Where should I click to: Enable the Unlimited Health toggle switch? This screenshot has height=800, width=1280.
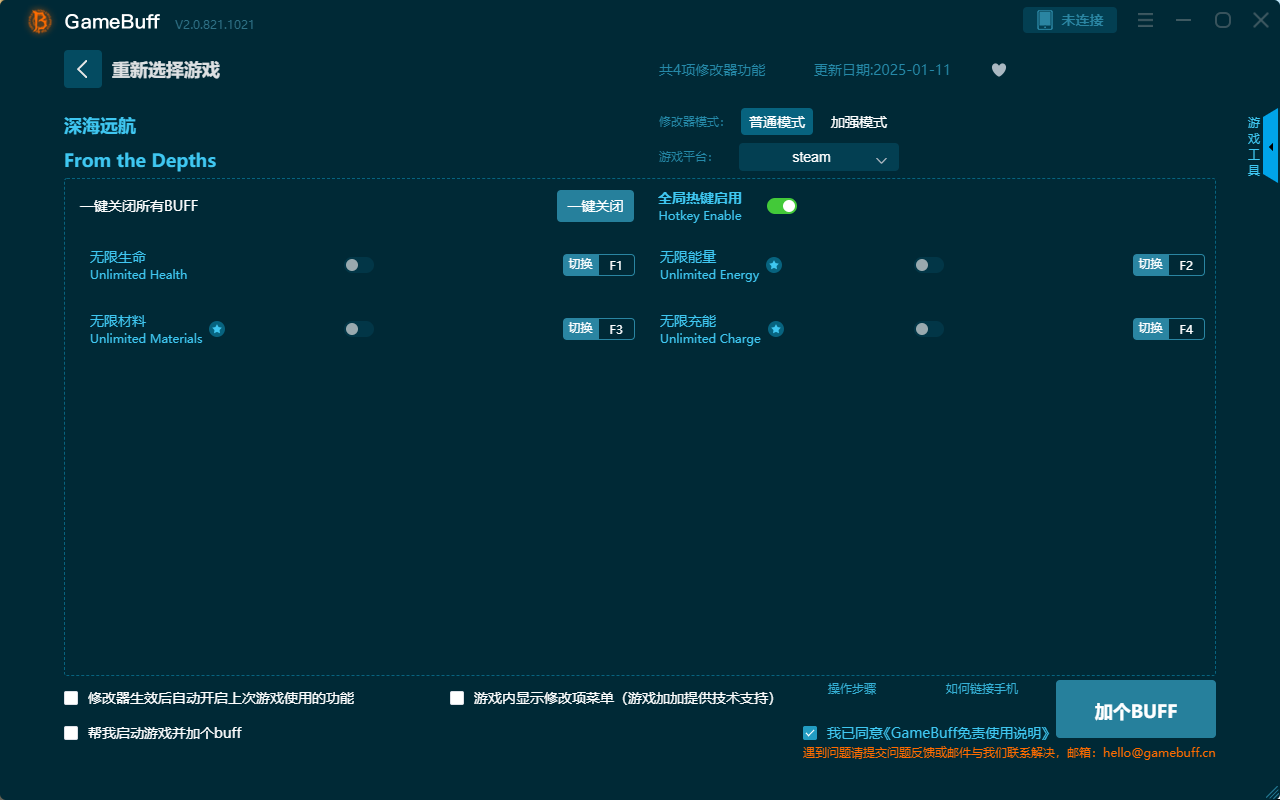pyautogui.click(x=359, y=264)
